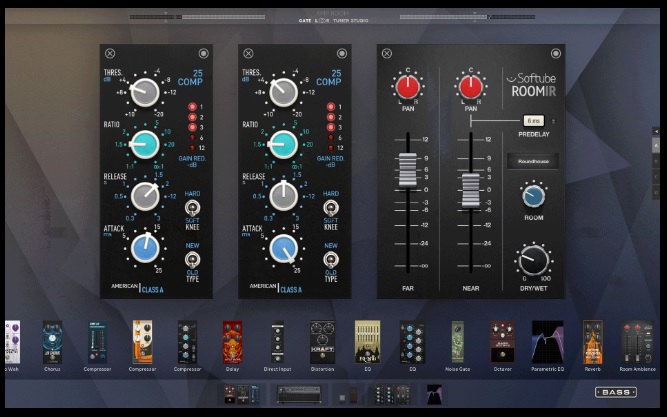Add the green Noise Gate pedal
Viewport: 667px width, 417px height.
click(458, 343)
